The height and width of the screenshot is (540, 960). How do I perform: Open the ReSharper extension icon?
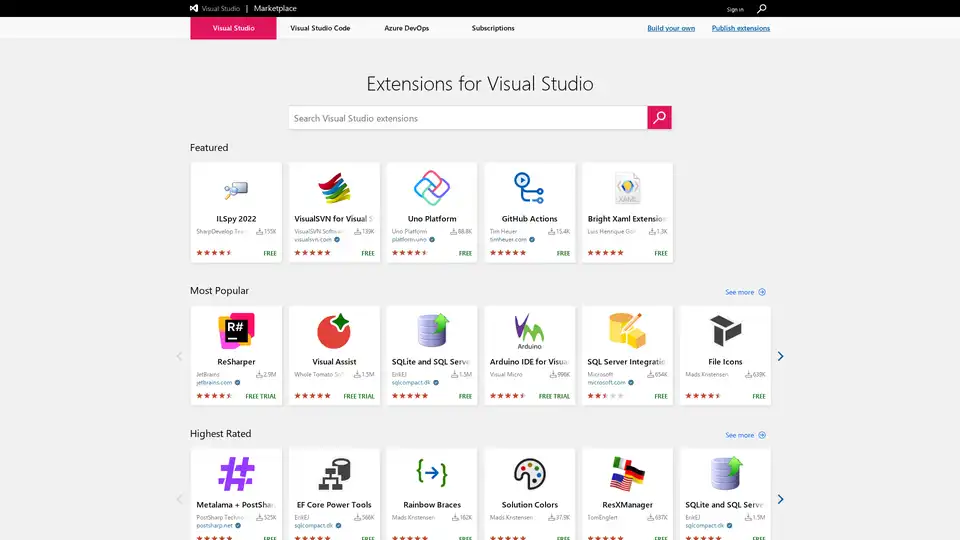236,330
